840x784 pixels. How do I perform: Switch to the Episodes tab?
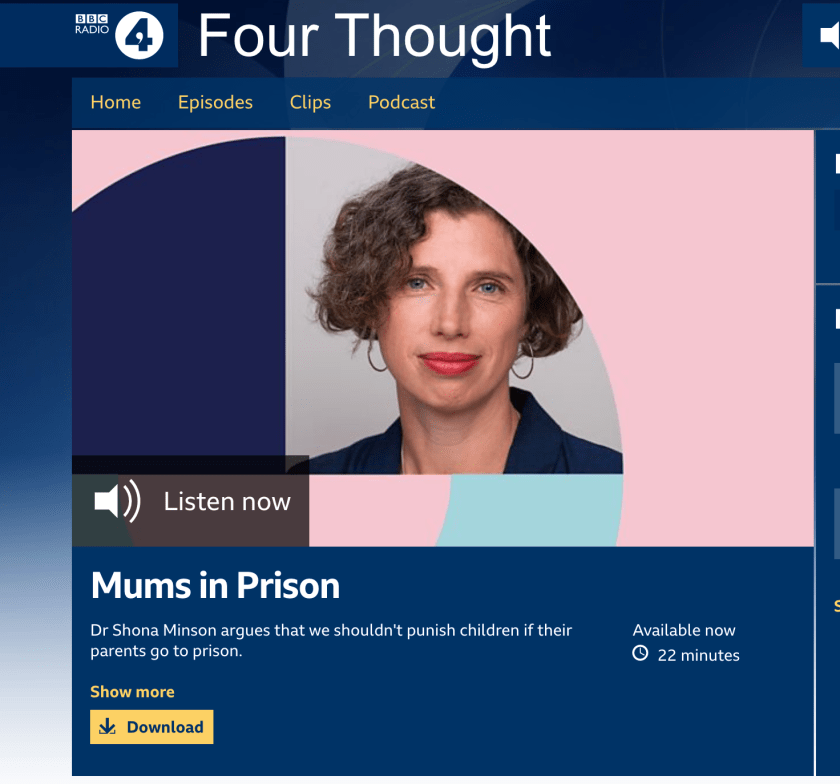tap(215, 102)
